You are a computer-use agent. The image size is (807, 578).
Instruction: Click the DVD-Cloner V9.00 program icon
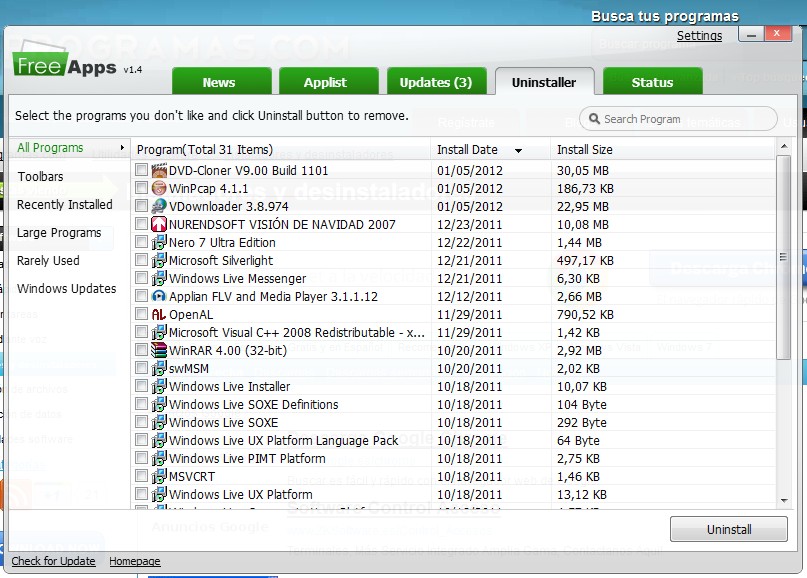(159, 170)
